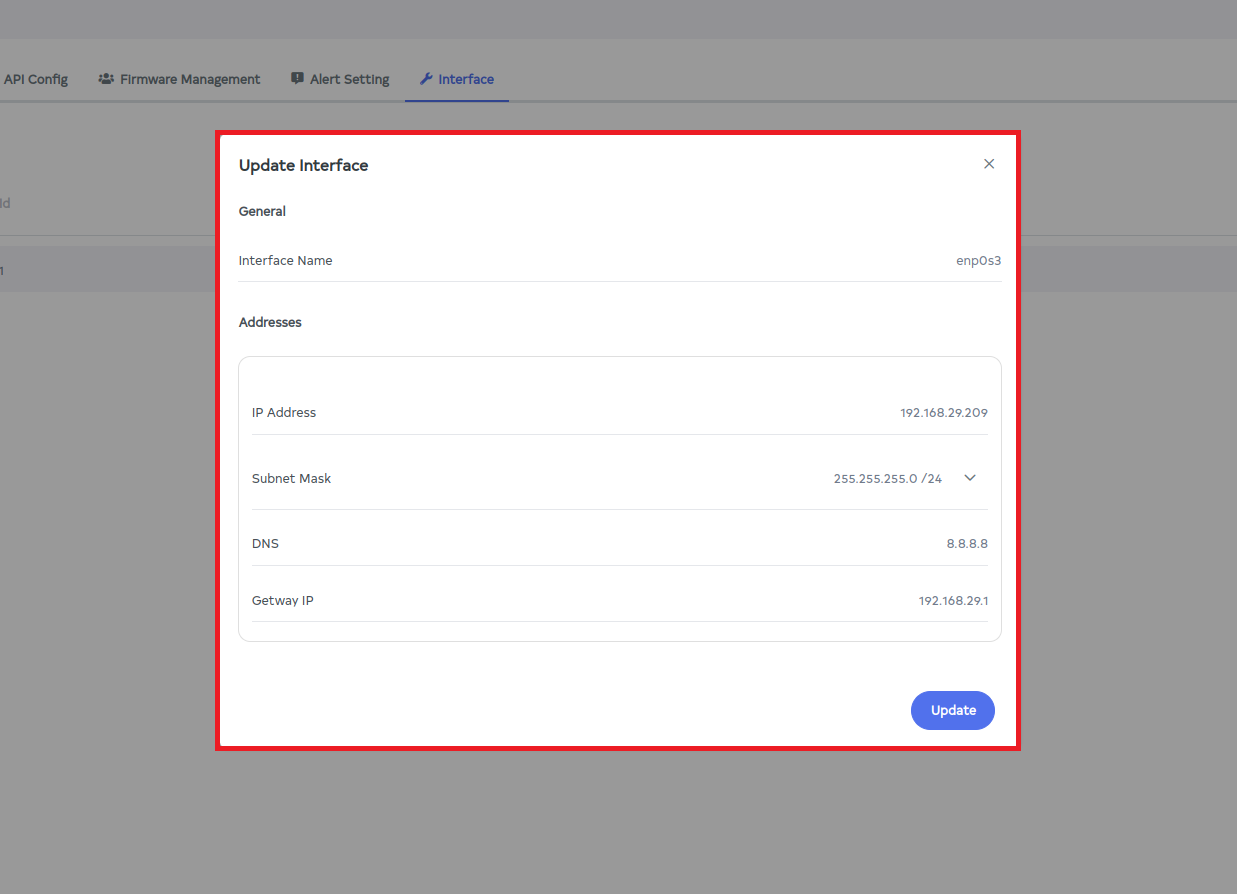1237x894 pixels.
Task: Select the Getway IP field 192.168.29.1
Action: pos(953,601)
